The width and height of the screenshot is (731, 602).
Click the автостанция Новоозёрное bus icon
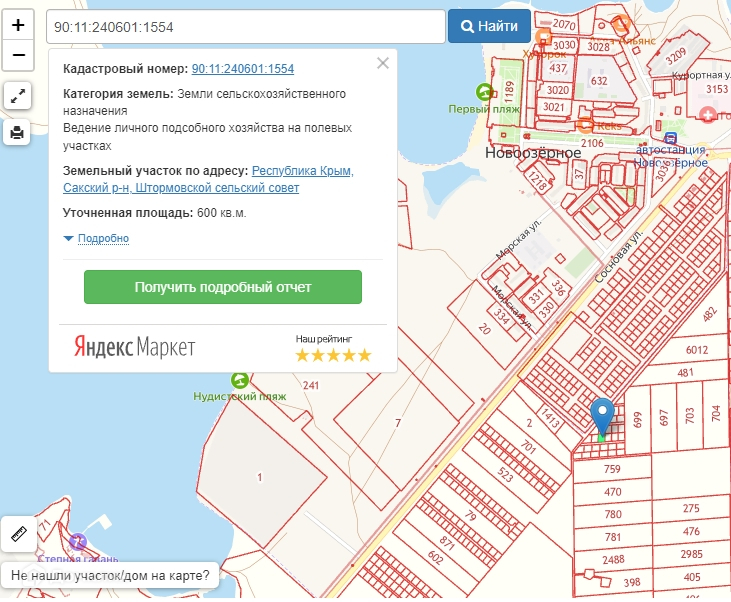[x=670, y=138]
